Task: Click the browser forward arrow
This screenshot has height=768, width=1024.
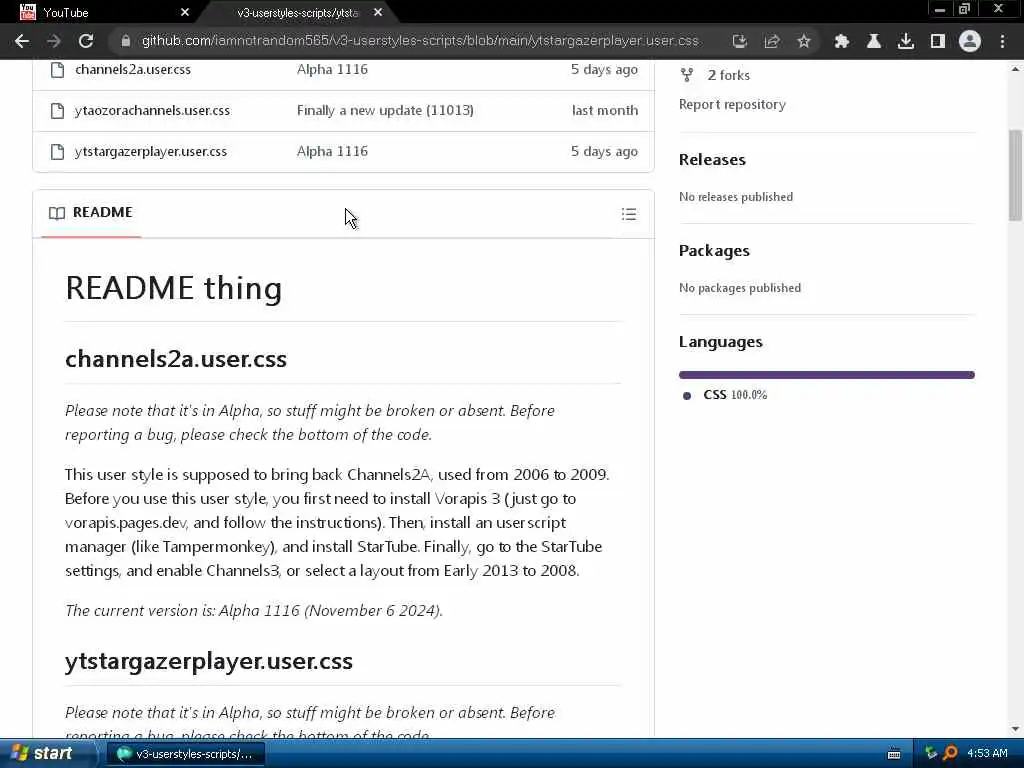Action: coord(54,41)
